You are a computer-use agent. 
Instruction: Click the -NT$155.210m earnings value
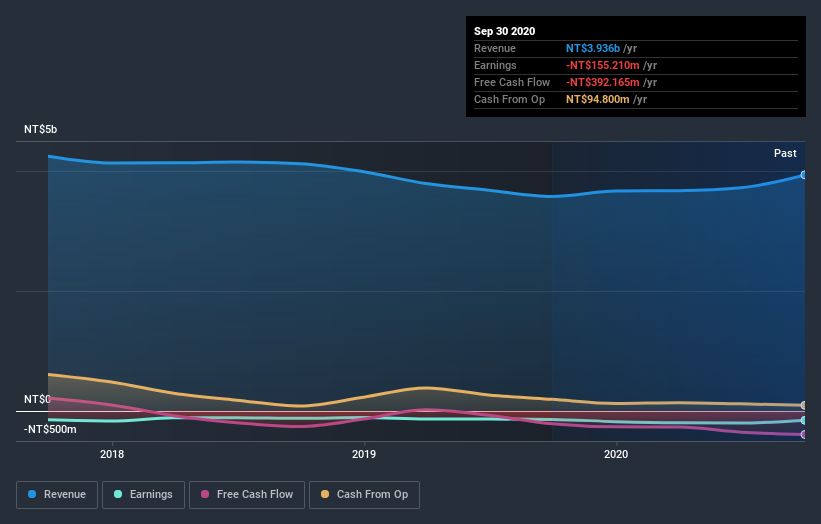[603, 65]
